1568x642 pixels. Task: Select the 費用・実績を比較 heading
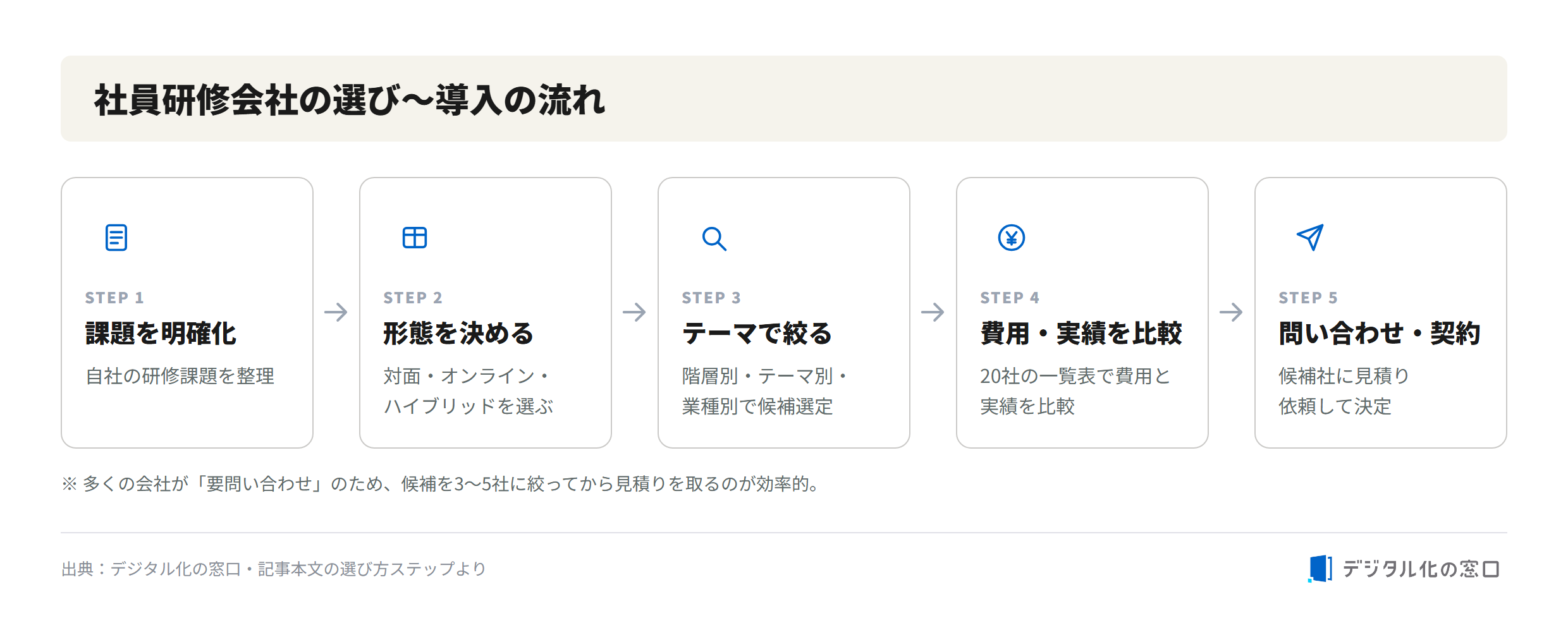click(x=1081, y=333)
